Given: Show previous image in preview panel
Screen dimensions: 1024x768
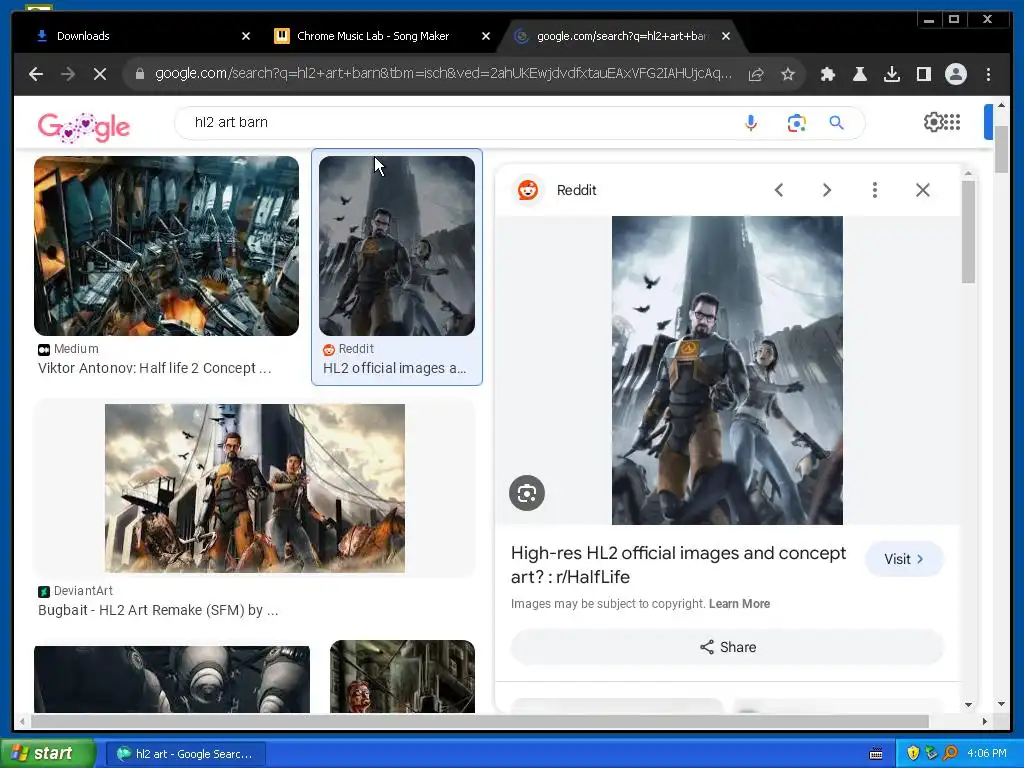Looking at the screenshot, I should pyautogui.click(x=778, y=190).
